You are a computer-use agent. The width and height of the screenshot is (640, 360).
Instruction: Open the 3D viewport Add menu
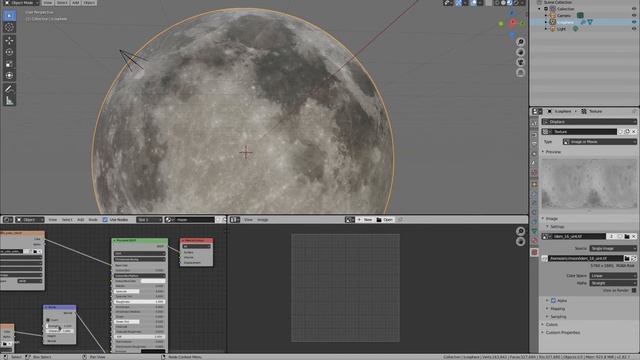[76, 3]
